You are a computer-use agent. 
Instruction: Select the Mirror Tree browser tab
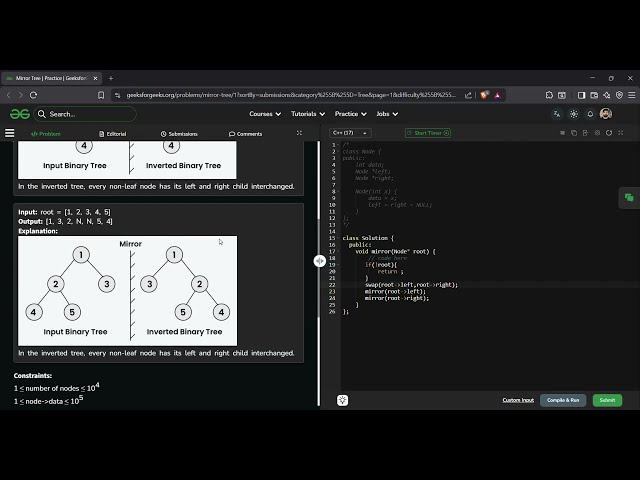point(50,78)
